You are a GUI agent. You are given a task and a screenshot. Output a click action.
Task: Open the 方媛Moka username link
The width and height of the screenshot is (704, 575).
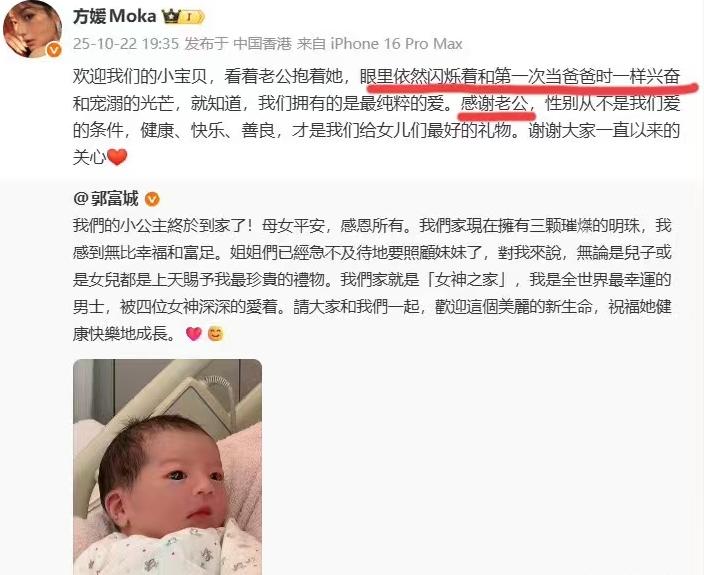(x=114, y=16)
